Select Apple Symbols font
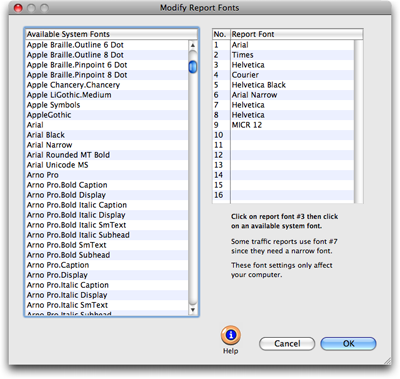Image resolution: width=400 pixels, height=379 pixels. (107, 105)
